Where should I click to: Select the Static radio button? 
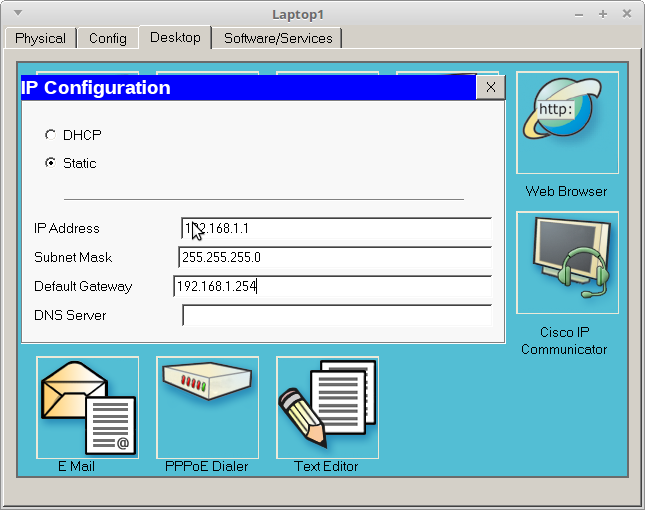tap(50, 163)
